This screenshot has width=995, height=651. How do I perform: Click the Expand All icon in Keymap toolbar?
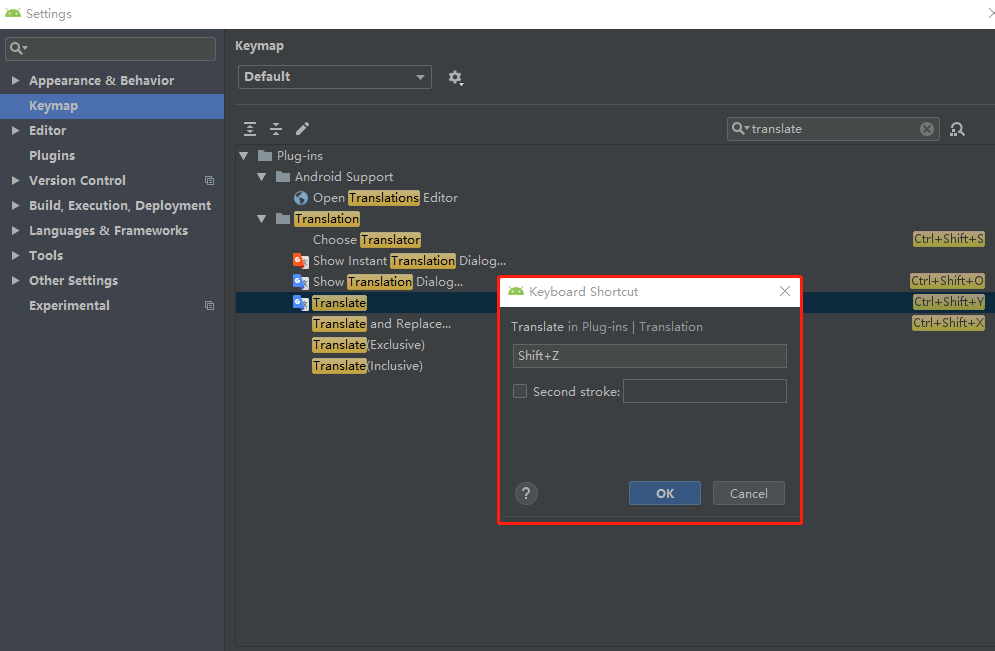coord(250,129)
